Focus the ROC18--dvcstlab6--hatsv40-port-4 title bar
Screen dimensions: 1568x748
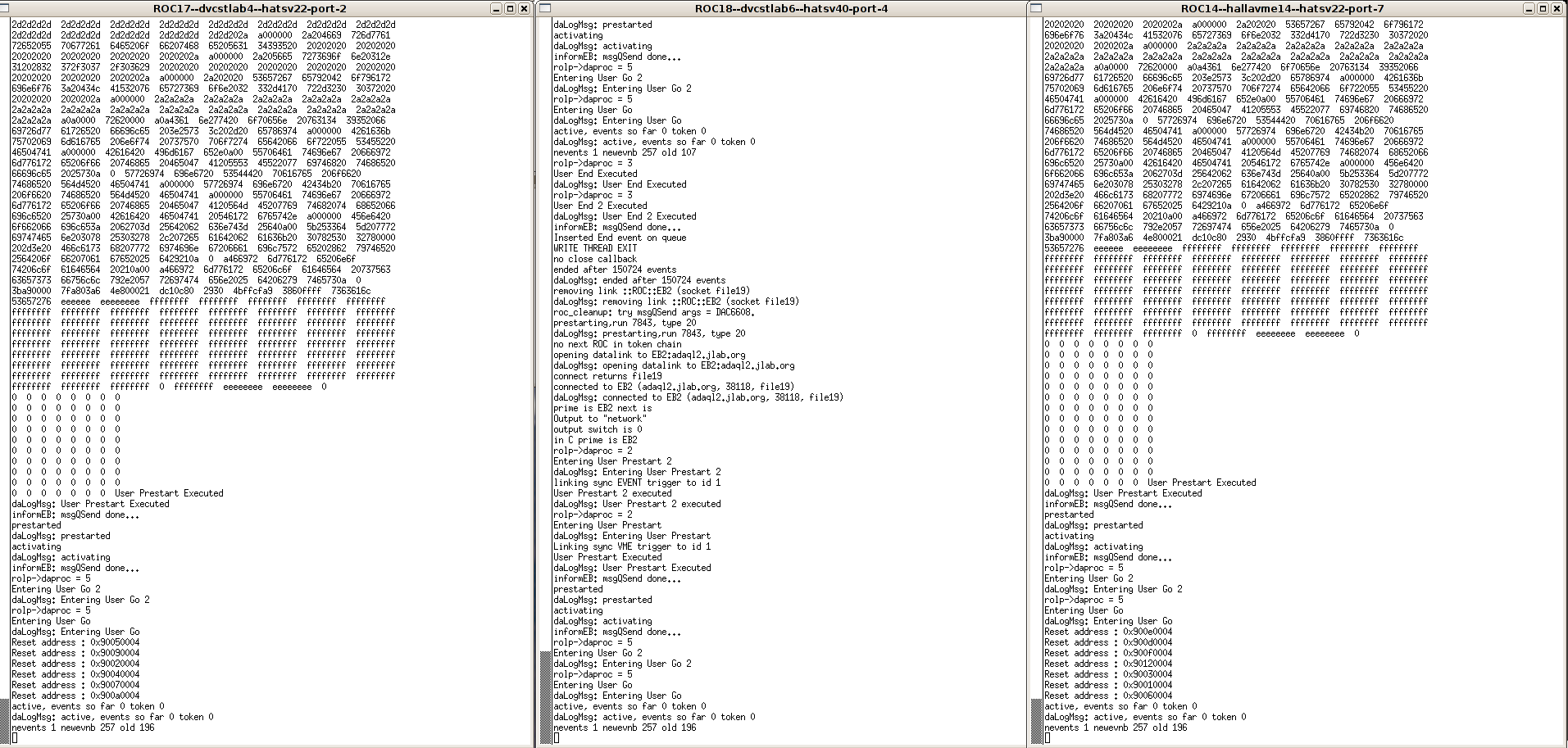791,8
